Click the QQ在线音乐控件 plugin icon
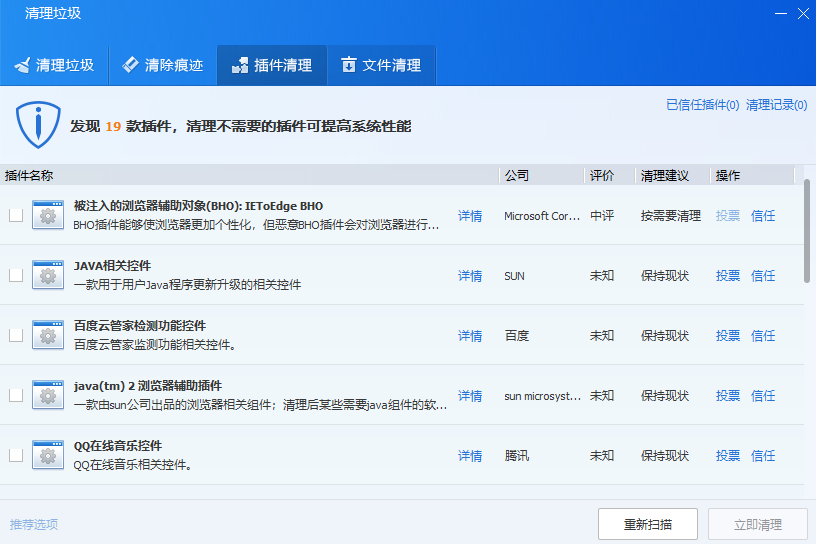This screenshot has width=816, height=544. click(48, 455)
